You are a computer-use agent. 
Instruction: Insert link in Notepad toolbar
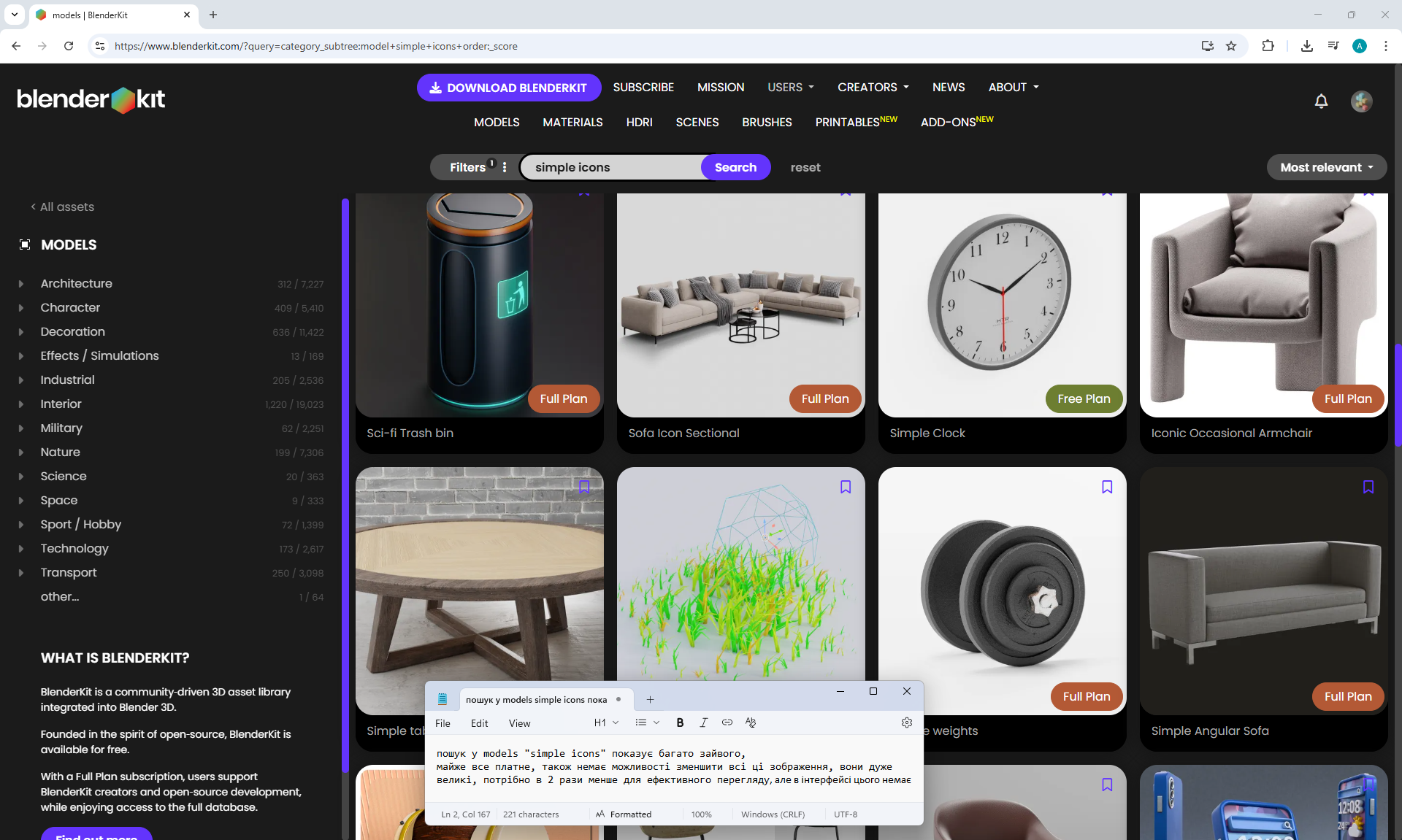[x=727, y=723]
